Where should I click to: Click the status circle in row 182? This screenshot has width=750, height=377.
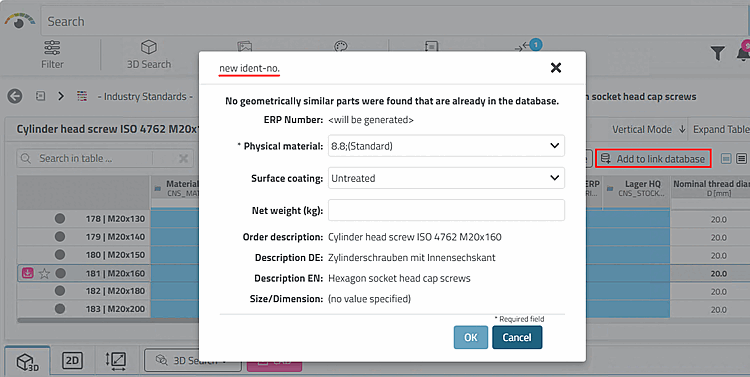click(60, 291)
